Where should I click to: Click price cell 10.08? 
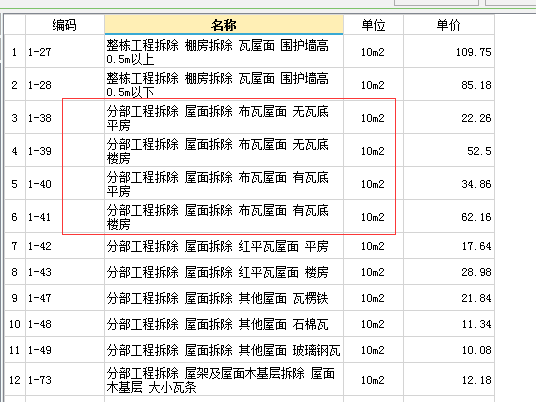pyautogui.click(x=449, y=350)
